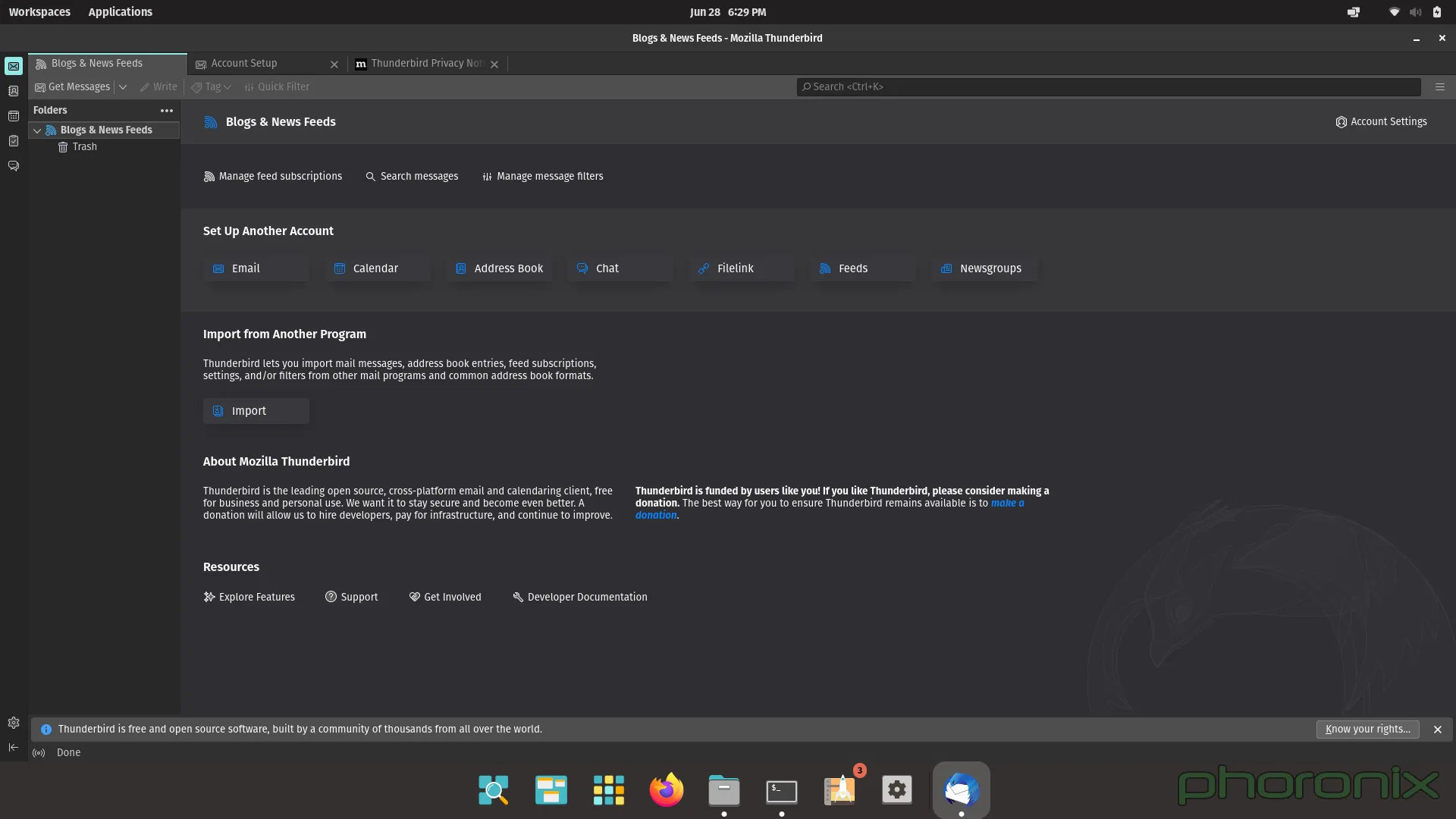The image size is (1456, 819).
Task: Focus the Search Ctrl+K field
Action: point(1109,87)
